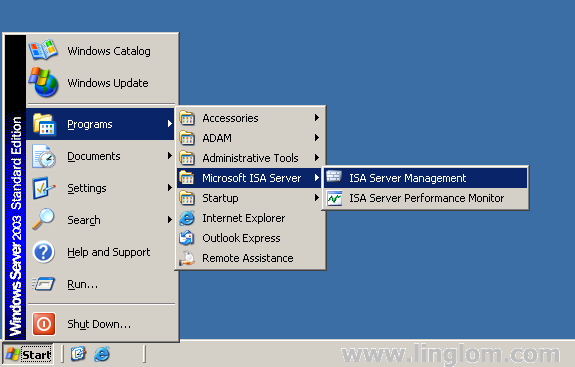Click the ISA Server Performance Monitor graph icon
This screenshot has width=575, height=367.
coord(334,198)
